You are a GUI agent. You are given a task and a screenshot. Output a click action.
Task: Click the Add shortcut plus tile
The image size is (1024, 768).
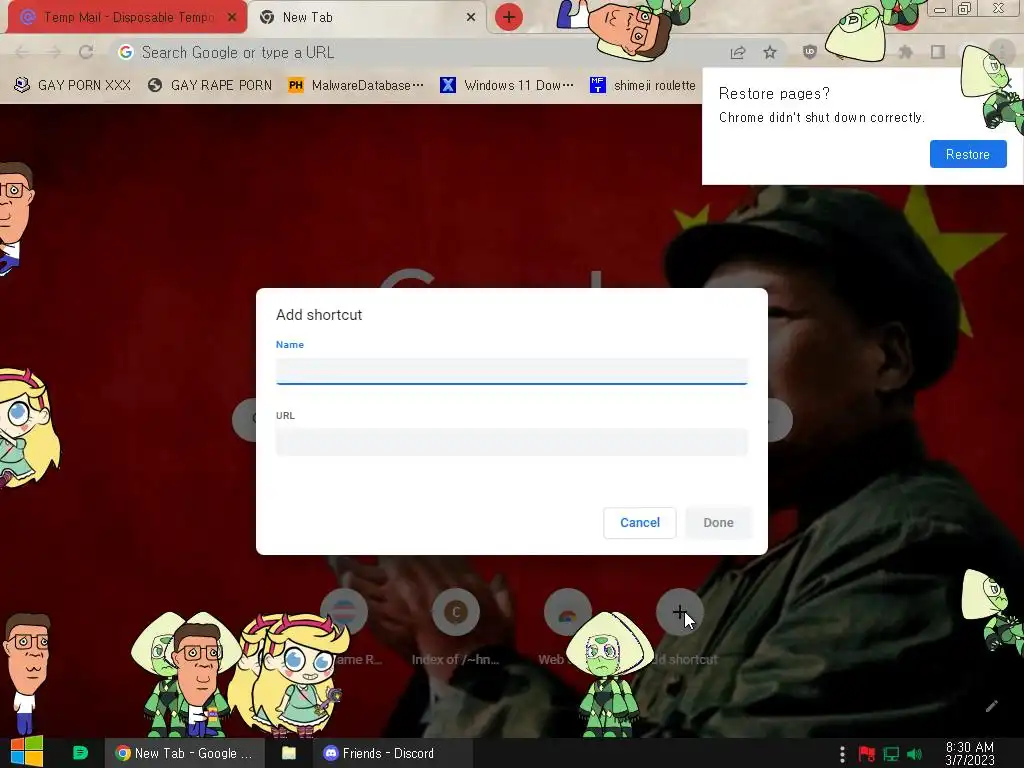pos(679,612)
